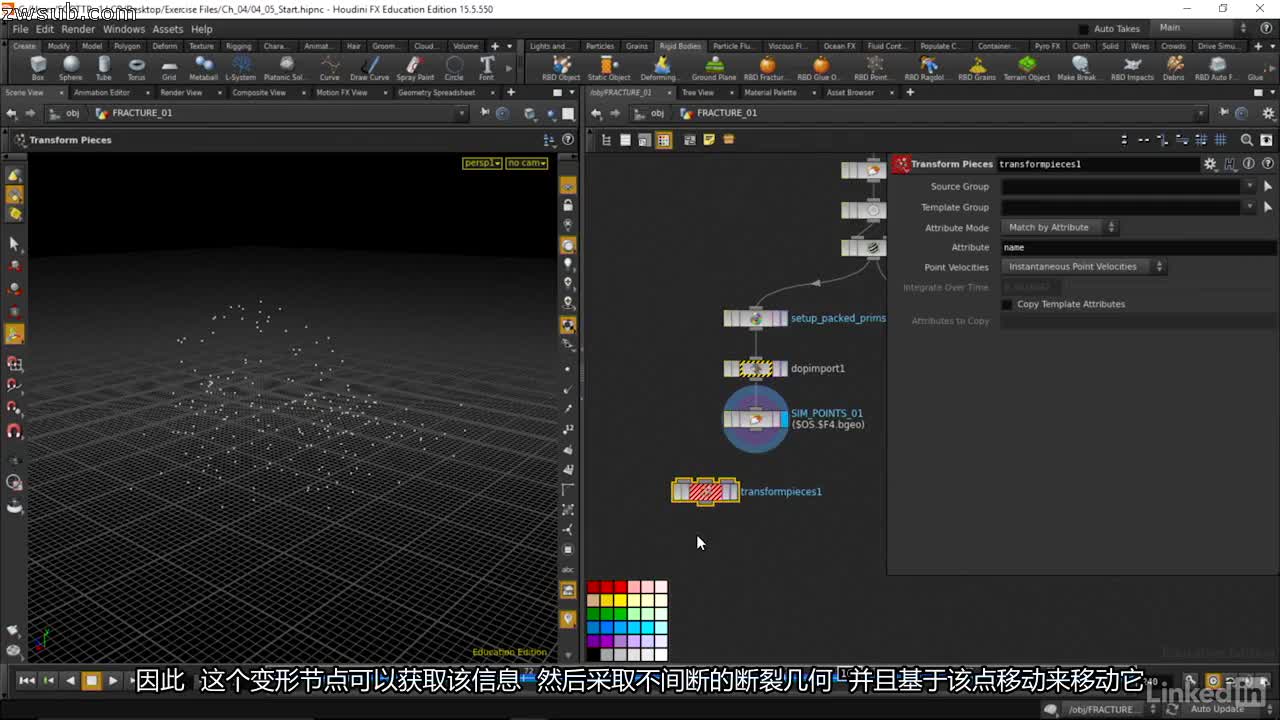Toggle Auto Update mode at bottom right
Image resolution: width=1280 pixels, height=720 pixels.
tap(1218, 708)
